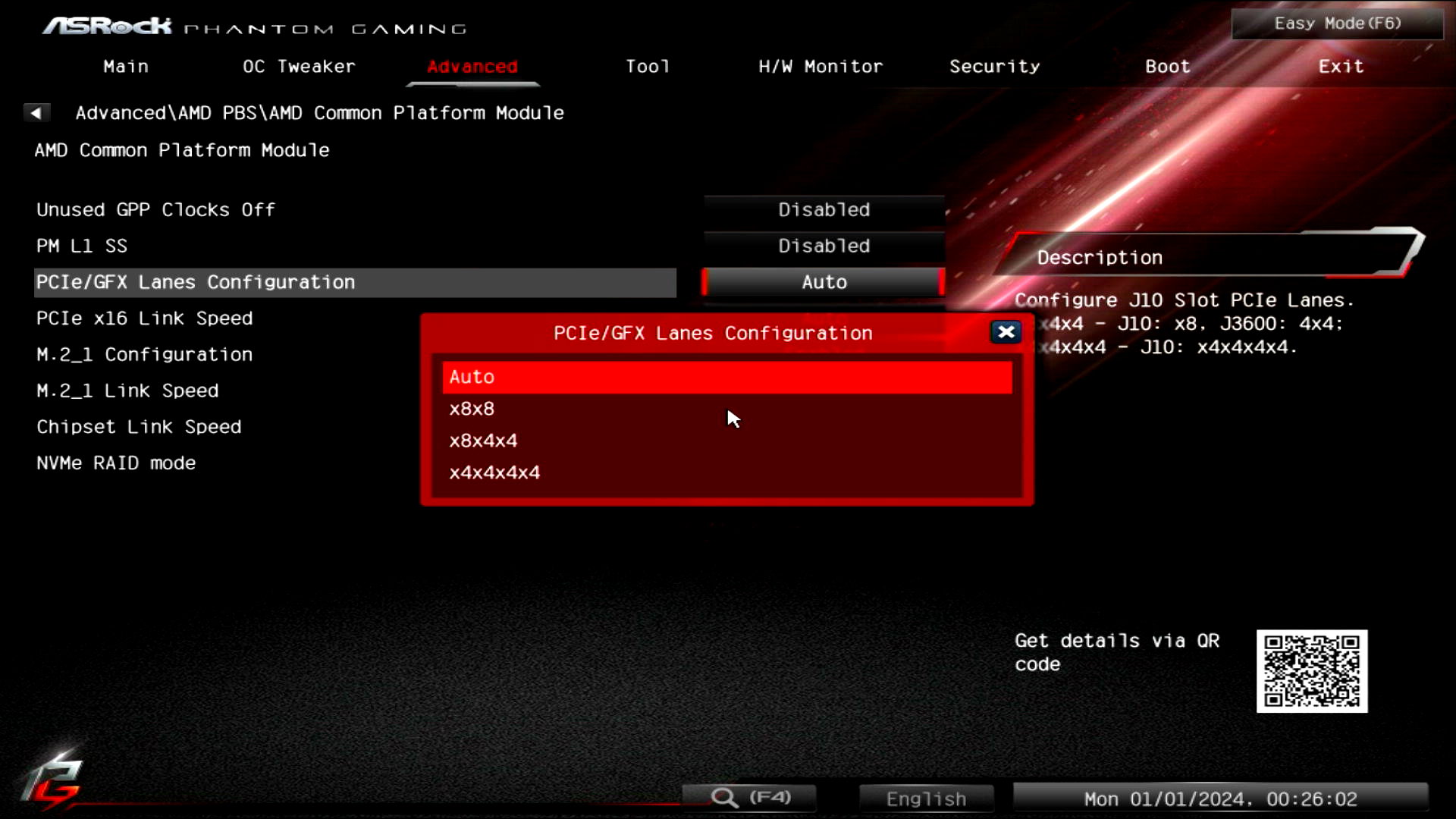
Task: Click PCIe/GFX Lanes Configuration Auto value box
Action: 824,282
